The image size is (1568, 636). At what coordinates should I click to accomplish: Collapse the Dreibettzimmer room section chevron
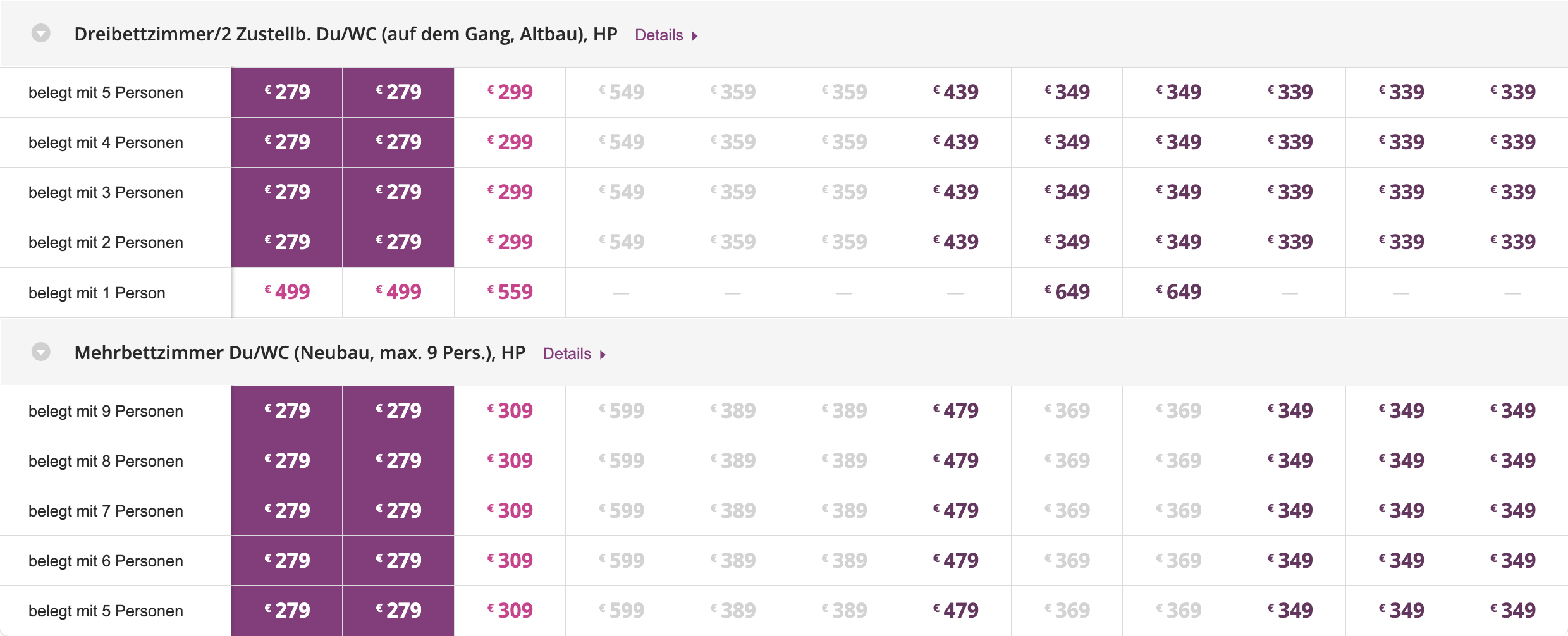41,33
